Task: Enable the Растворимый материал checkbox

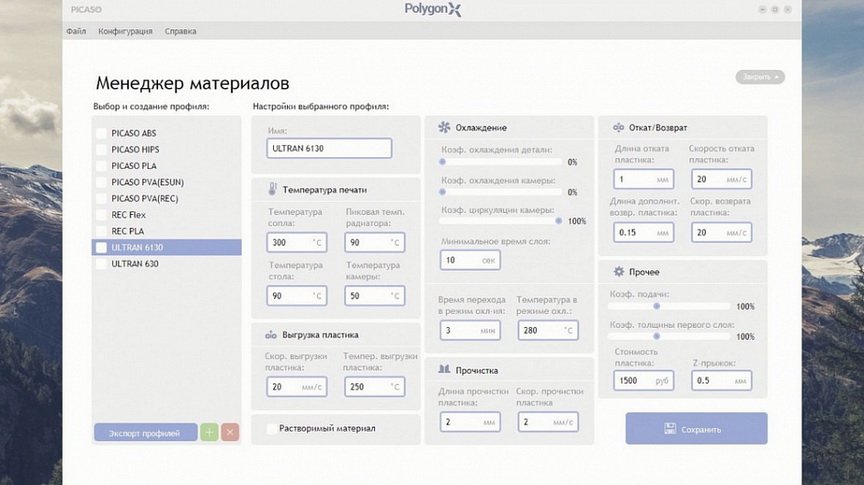Action: tap(272, 428)
